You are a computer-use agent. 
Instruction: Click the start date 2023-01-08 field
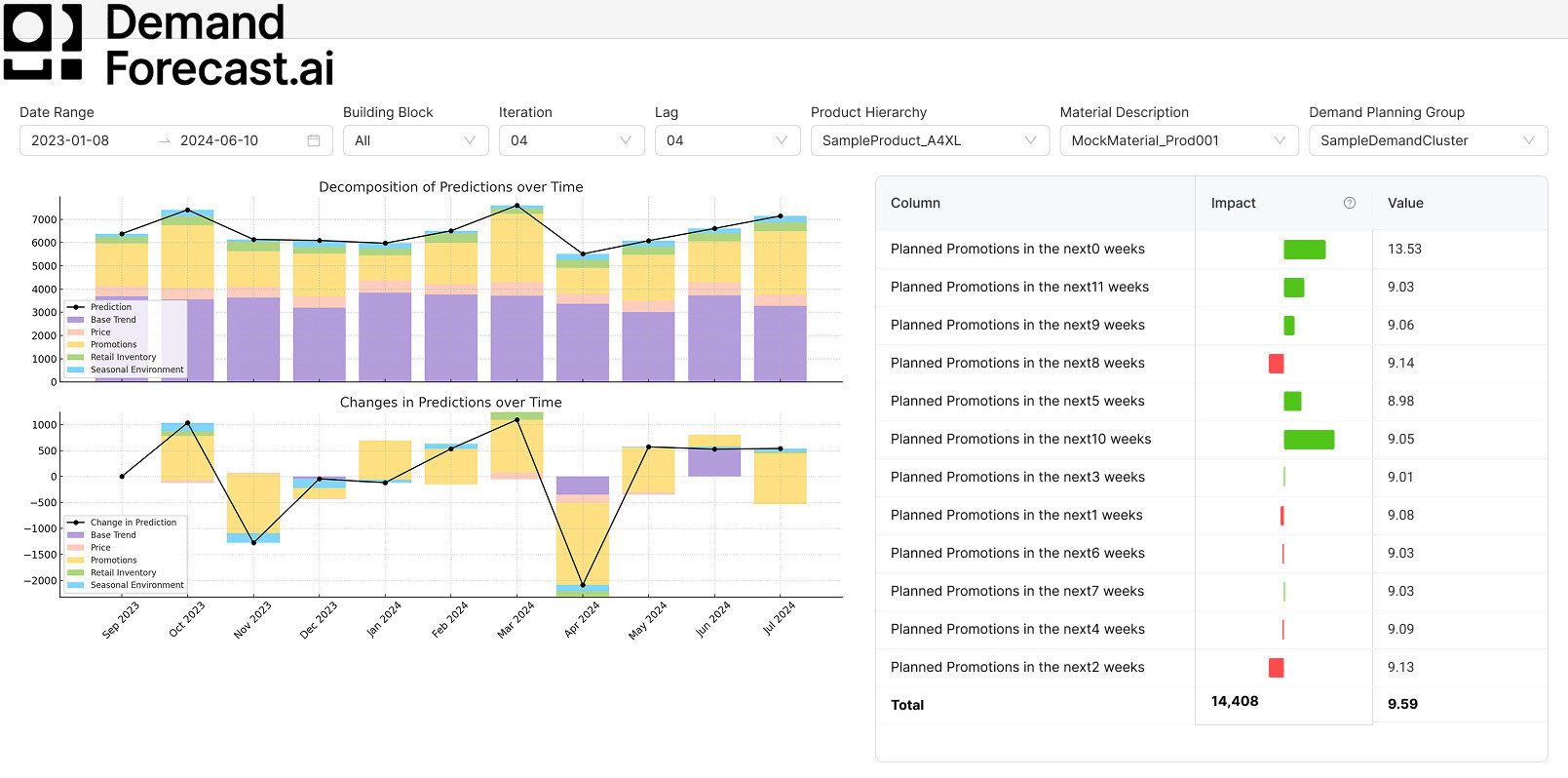point(70,140)
